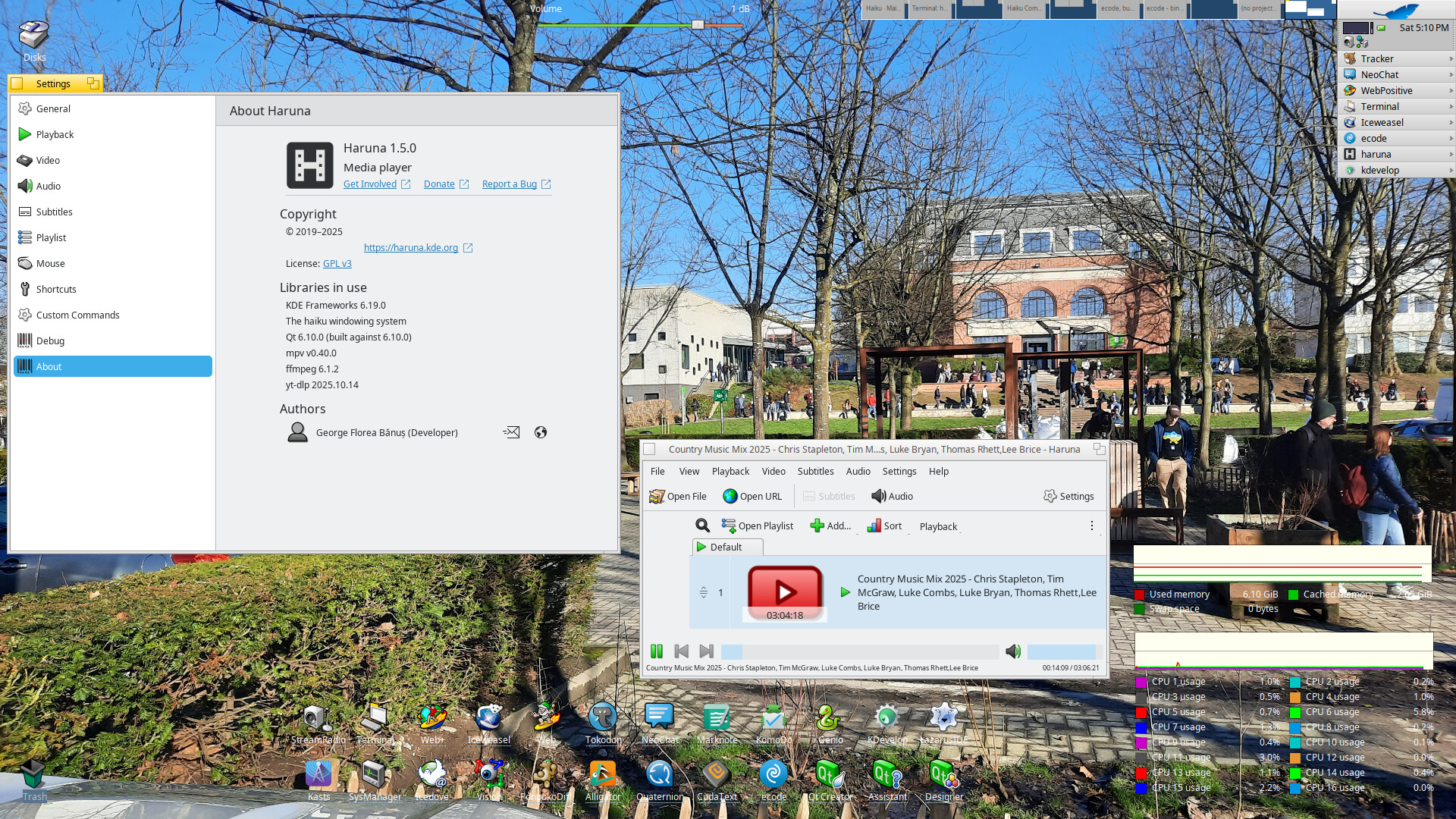Image resolution: width=1456 pixels, height=819 pixels.
Task: Email the author via envelope icon
Action: point(511,432)
